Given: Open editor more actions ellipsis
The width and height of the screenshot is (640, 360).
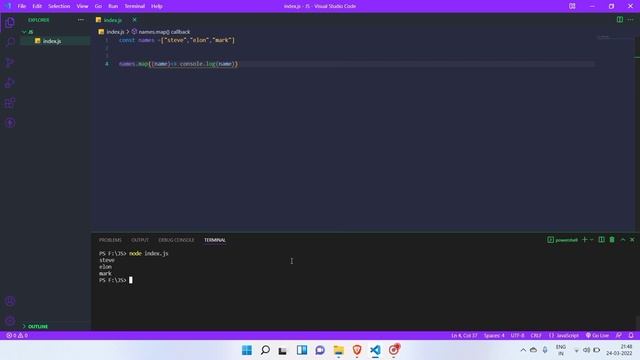Looking at the screenshot, I should click(x=631, y=20).
